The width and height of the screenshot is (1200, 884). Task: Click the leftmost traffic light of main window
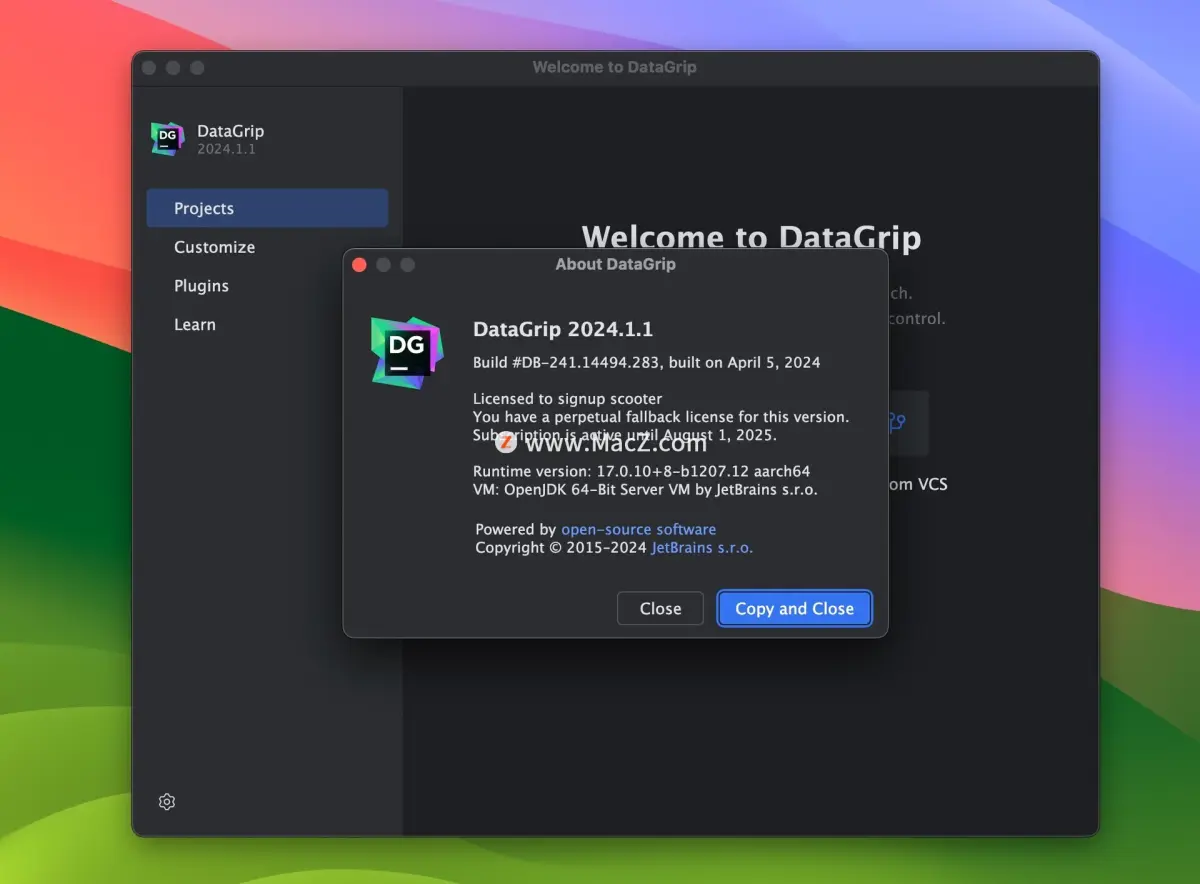pyautogui.click(x=148, y=67)
